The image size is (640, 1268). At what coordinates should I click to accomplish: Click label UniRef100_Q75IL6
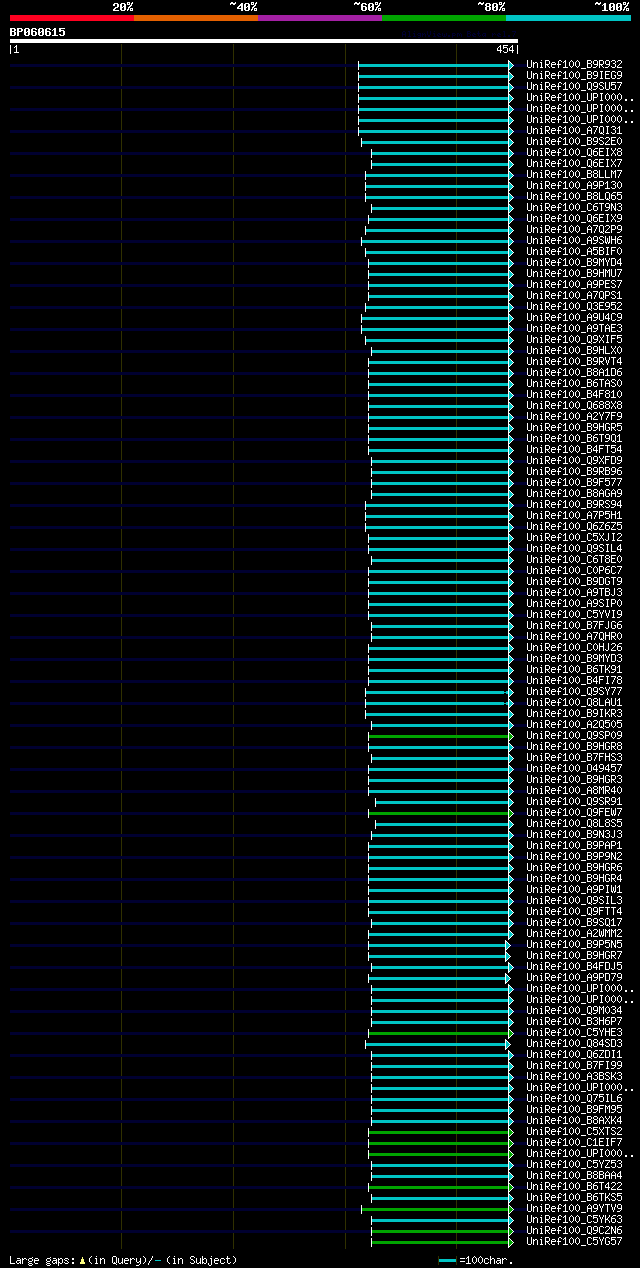point(574,1098)
